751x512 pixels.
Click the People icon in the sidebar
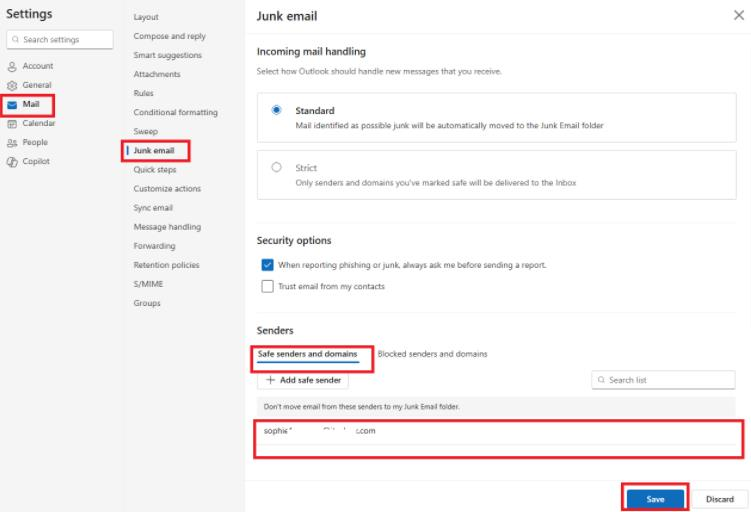click(x=12, y=143)
